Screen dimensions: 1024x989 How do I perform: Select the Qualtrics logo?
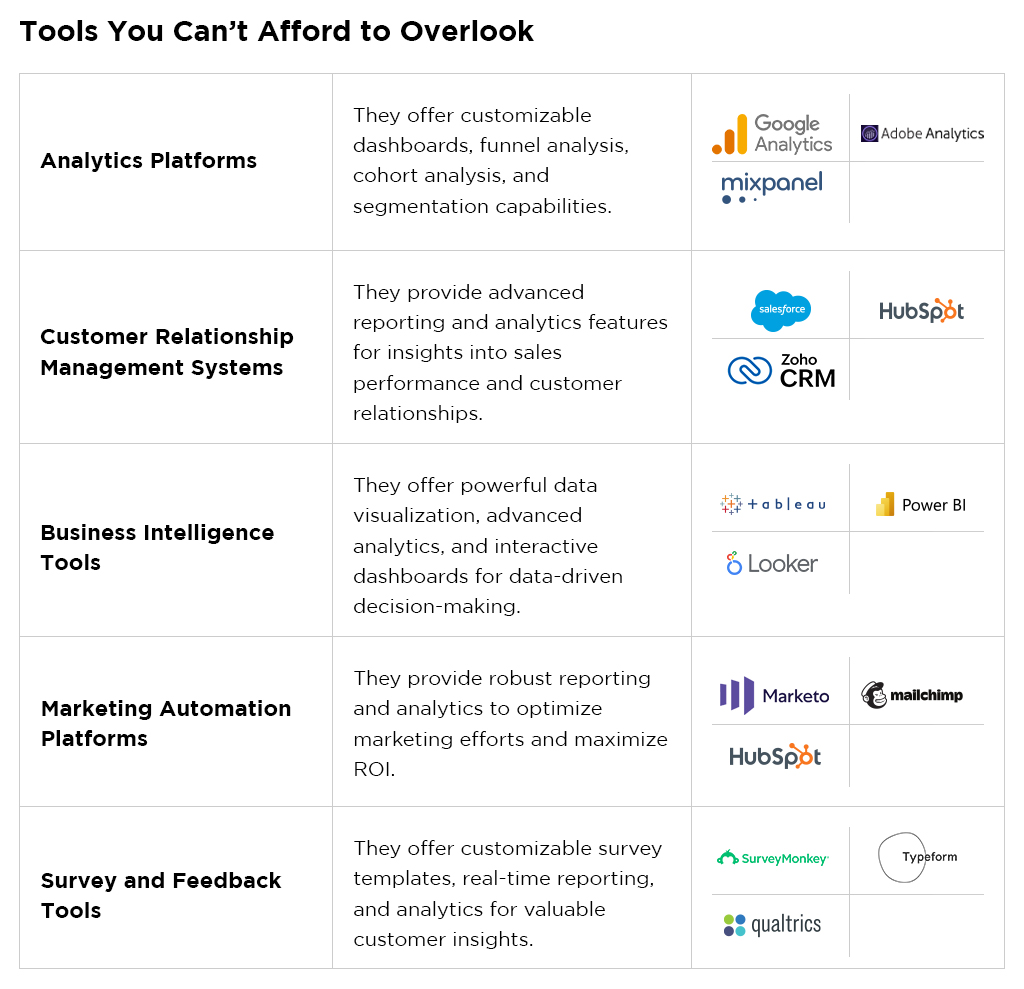[x=772, y=925]
